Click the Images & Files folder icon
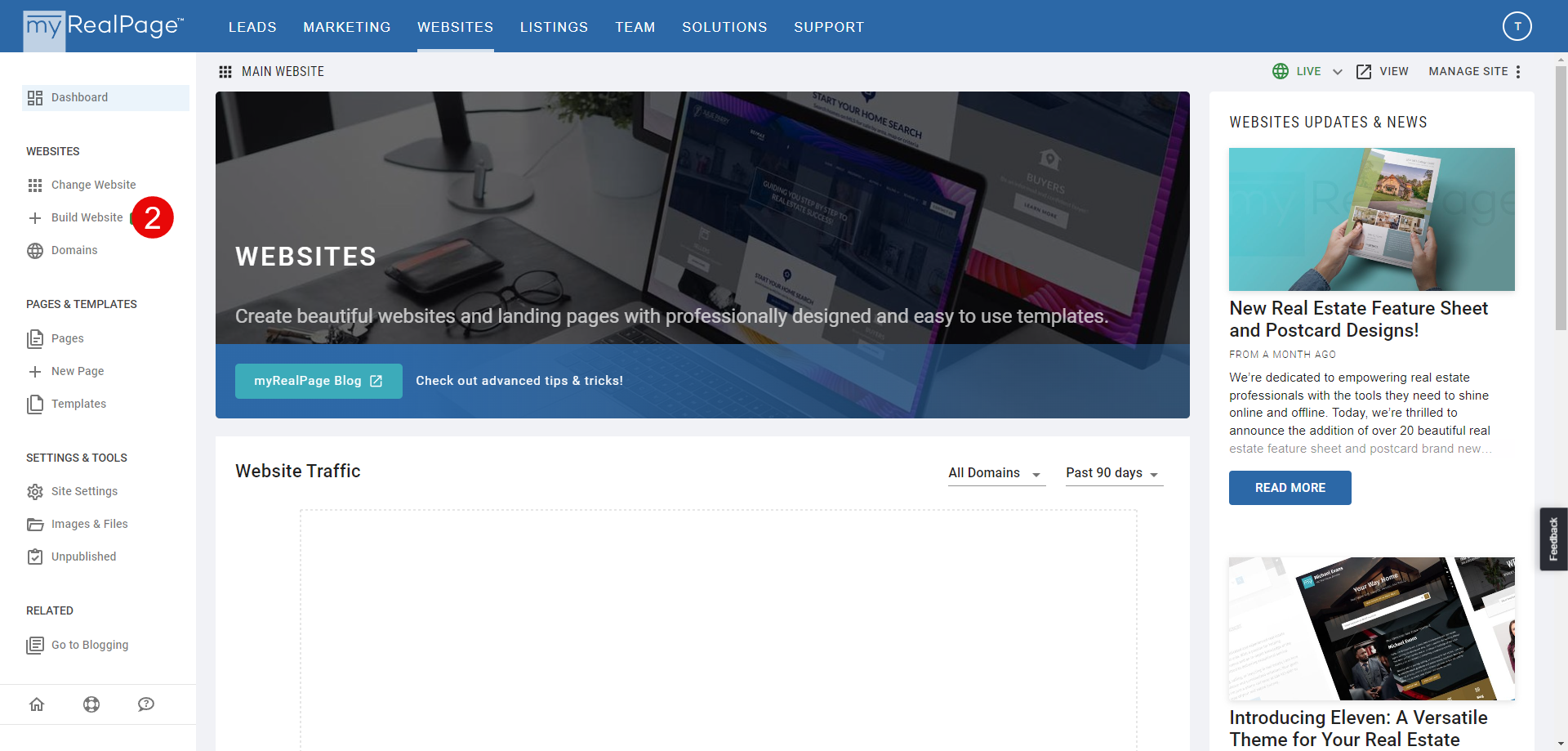Screen dimensions: 1568x751 [x=35, y=525]
